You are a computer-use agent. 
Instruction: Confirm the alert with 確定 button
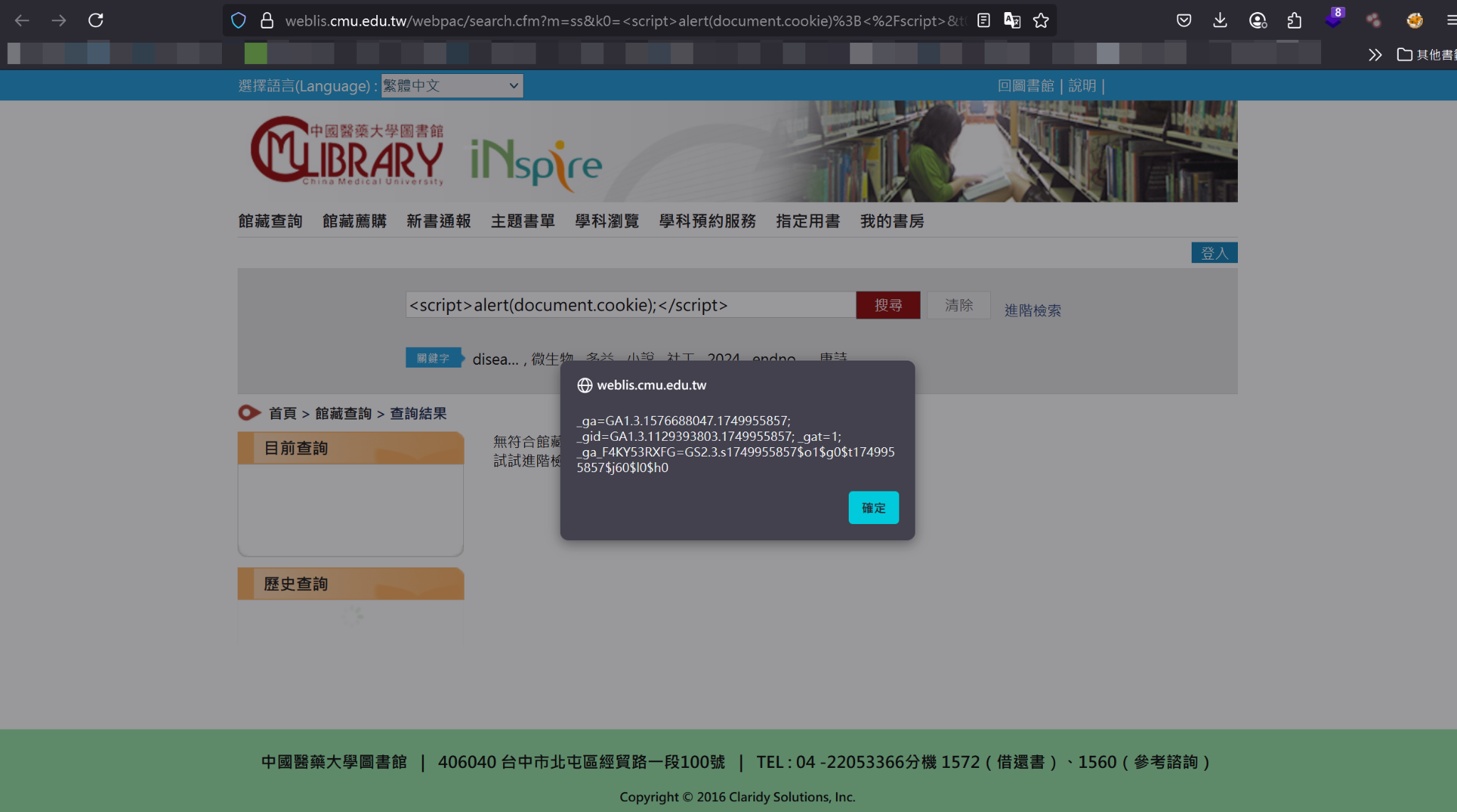tap(874, 508)
